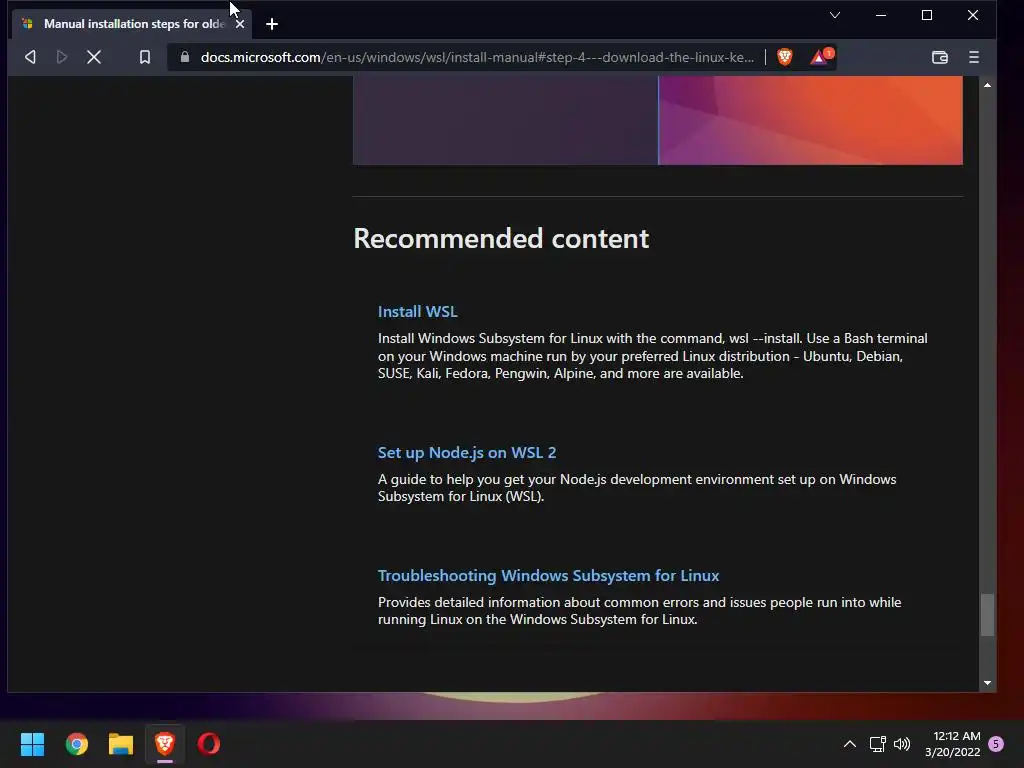The width and height of the screenshot is (1024, 768).
Task: Close the Manual installation steps tab
Action: [240, 24]
